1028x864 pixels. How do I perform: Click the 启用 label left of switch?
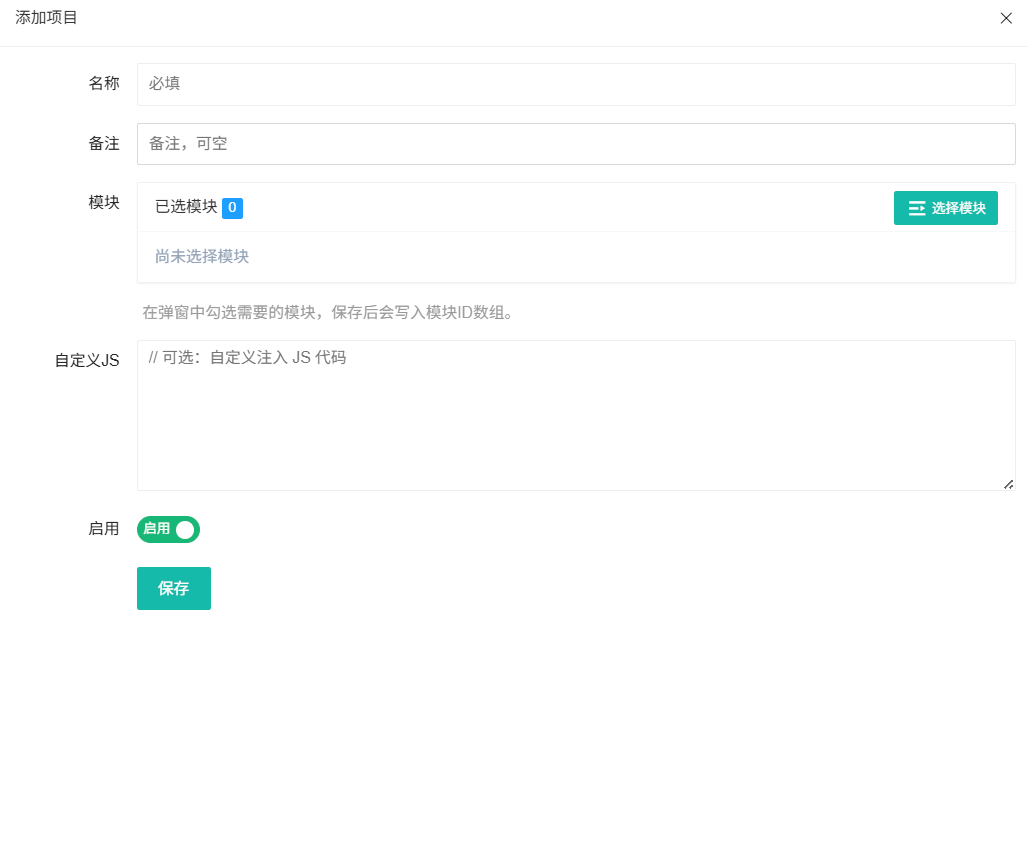[104, 529]
